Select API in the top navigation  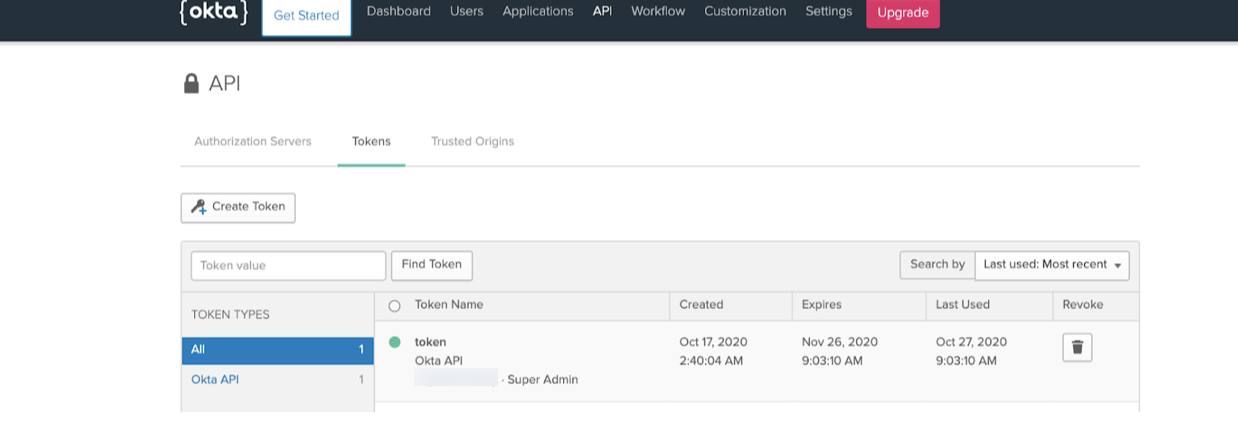(x=602, y=12)
